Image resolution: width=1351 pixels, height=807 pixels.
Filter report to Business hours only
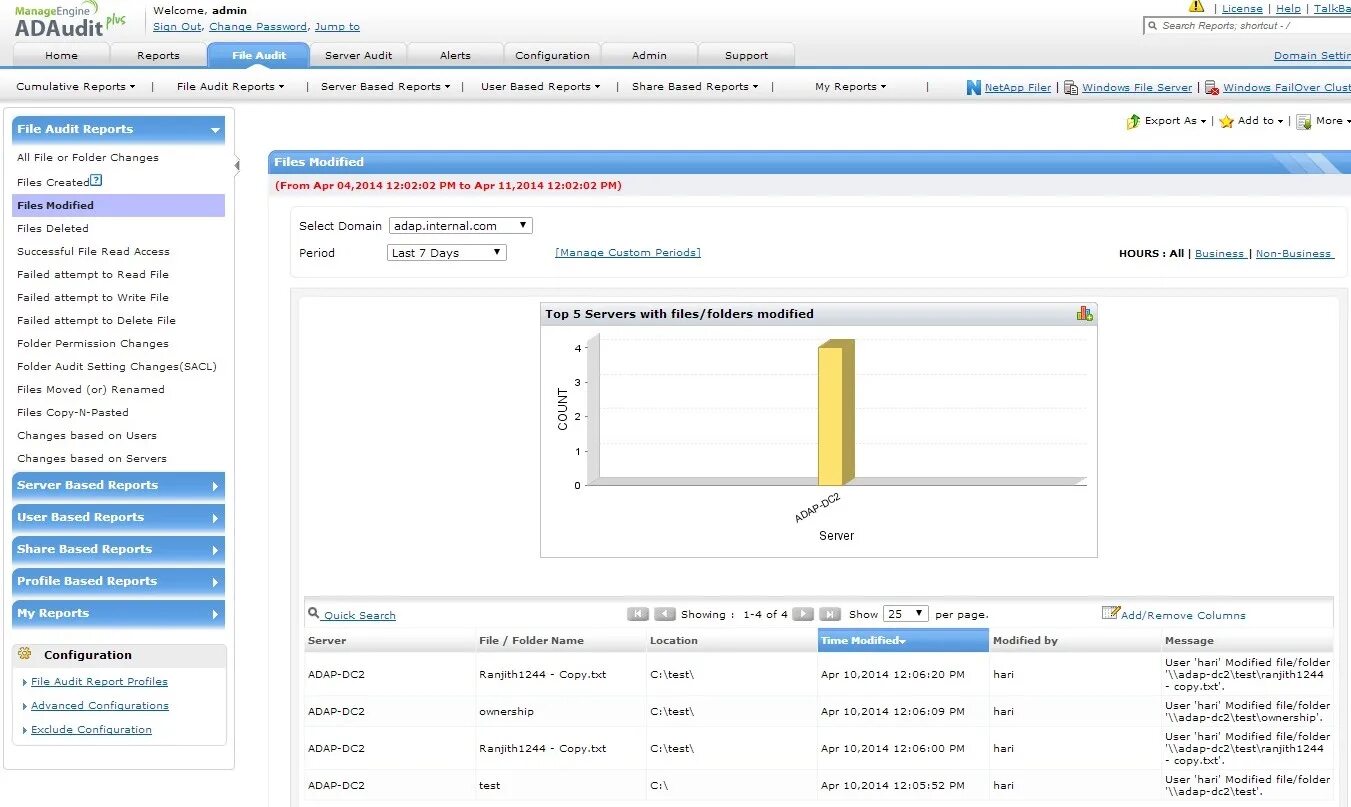pyautogui.click(x=1220, y=253)
